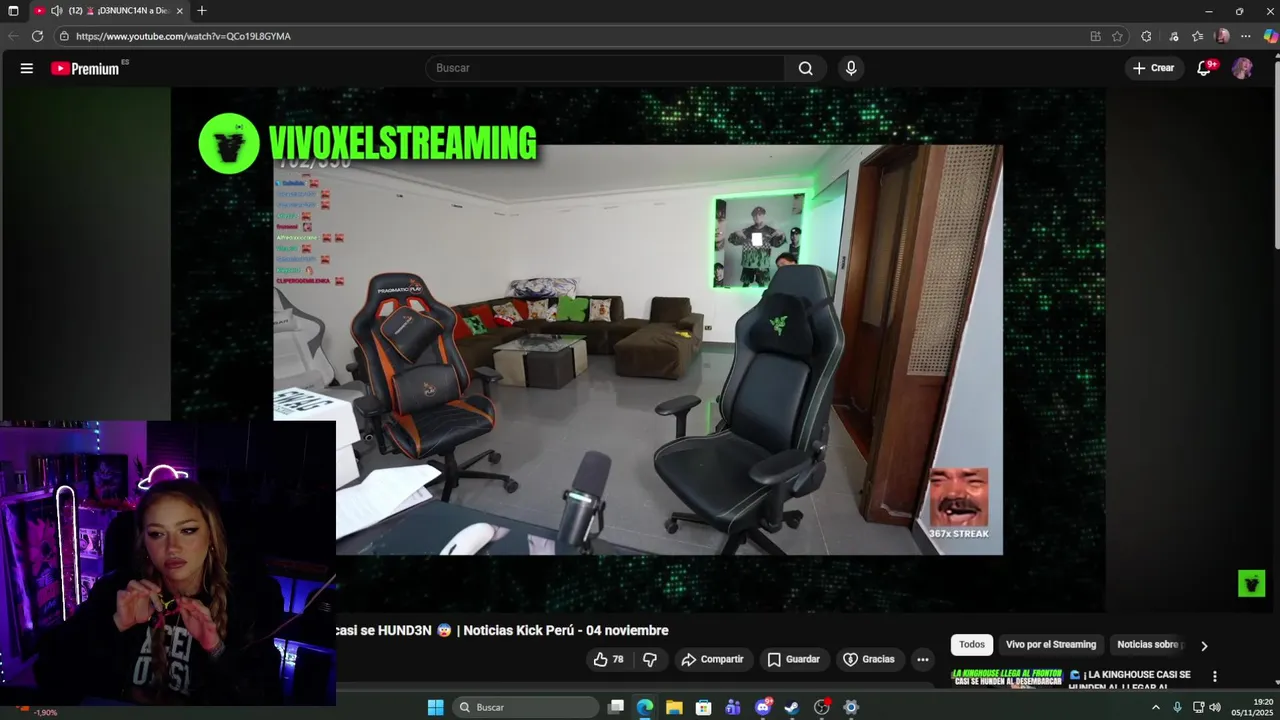This screenshot has width=1280, height=720.
Task: Expand the chips row with the right arrow
Action: pyautogui.click(x=1204, y=646)
